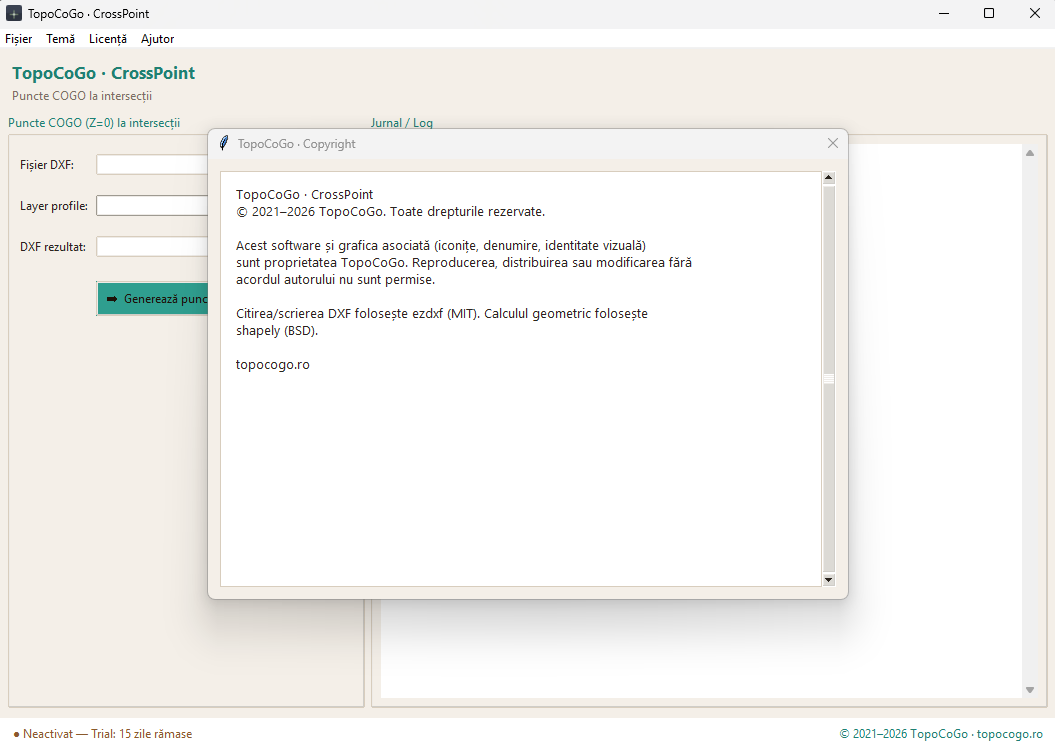Click the Neactivat trial status text
Viewport: 1055px width, 747px height.
[x=102, y=734]
